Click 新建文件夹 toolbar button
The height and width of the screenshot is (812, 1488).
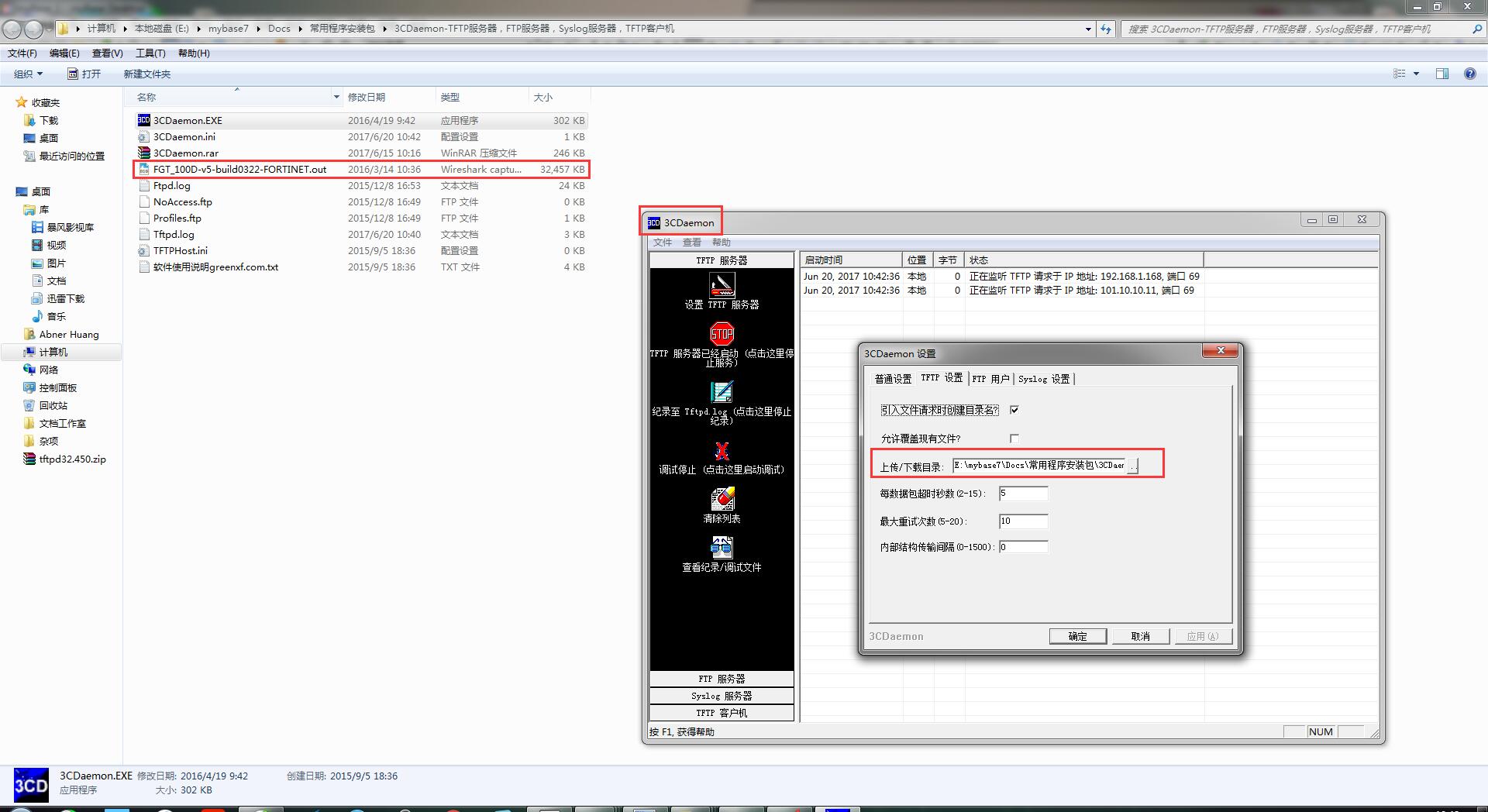[x=146, y=74]
